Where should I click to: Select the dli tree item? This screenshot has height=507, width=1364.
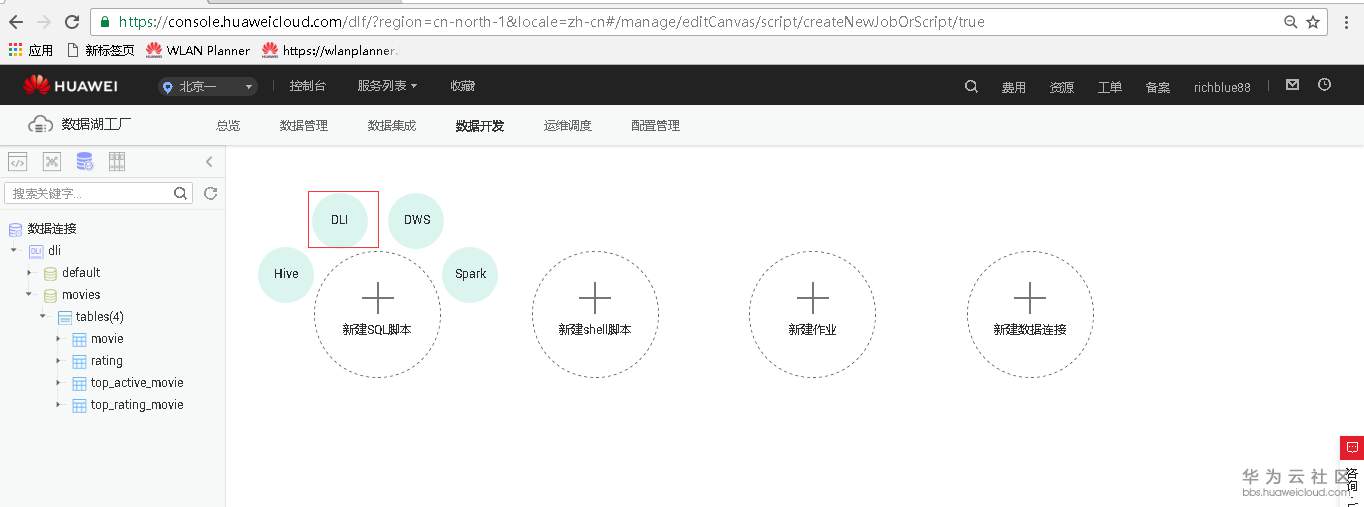[54, 251]
